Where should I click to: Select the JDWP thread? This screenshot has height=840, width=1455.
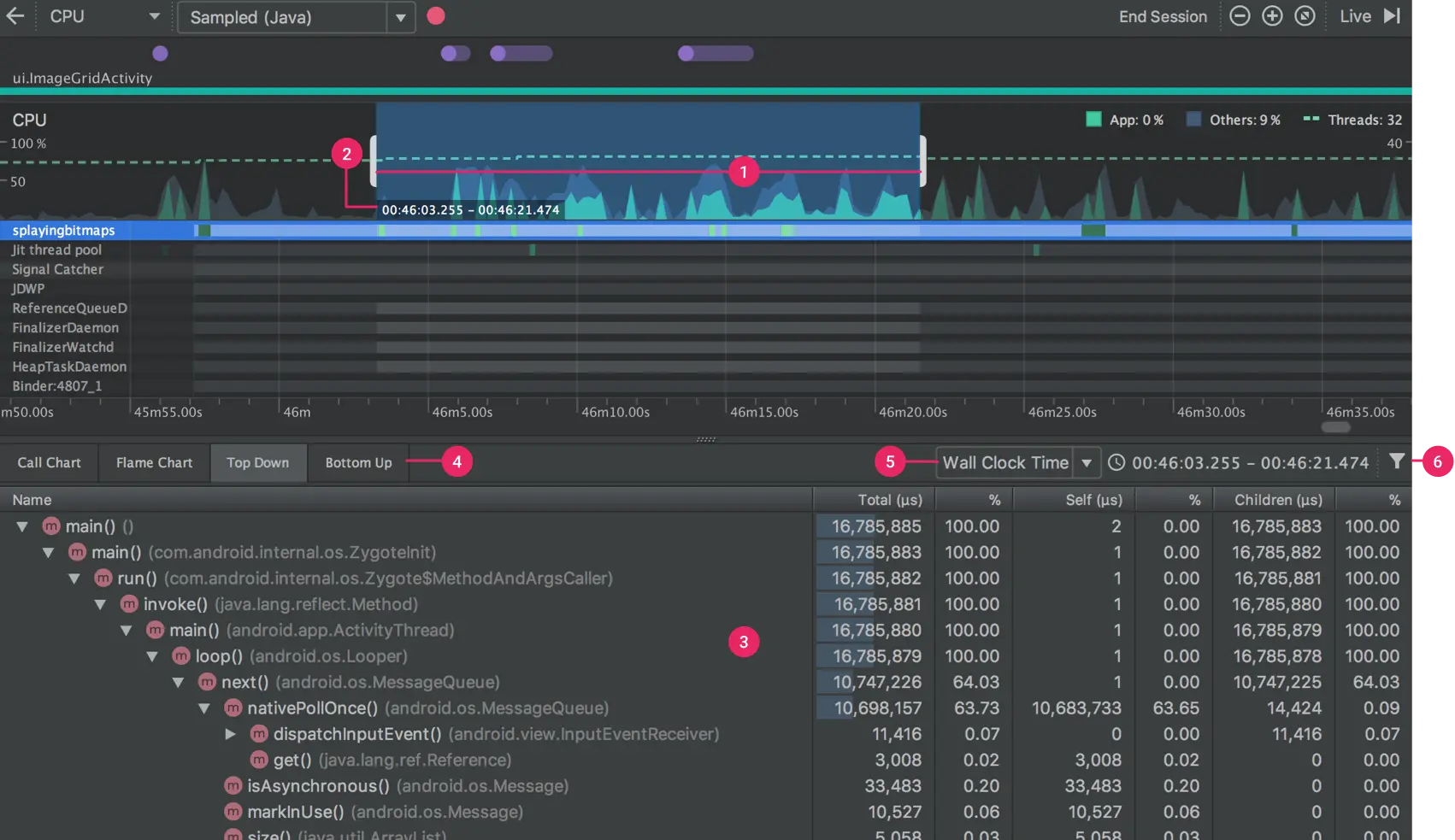705,289
